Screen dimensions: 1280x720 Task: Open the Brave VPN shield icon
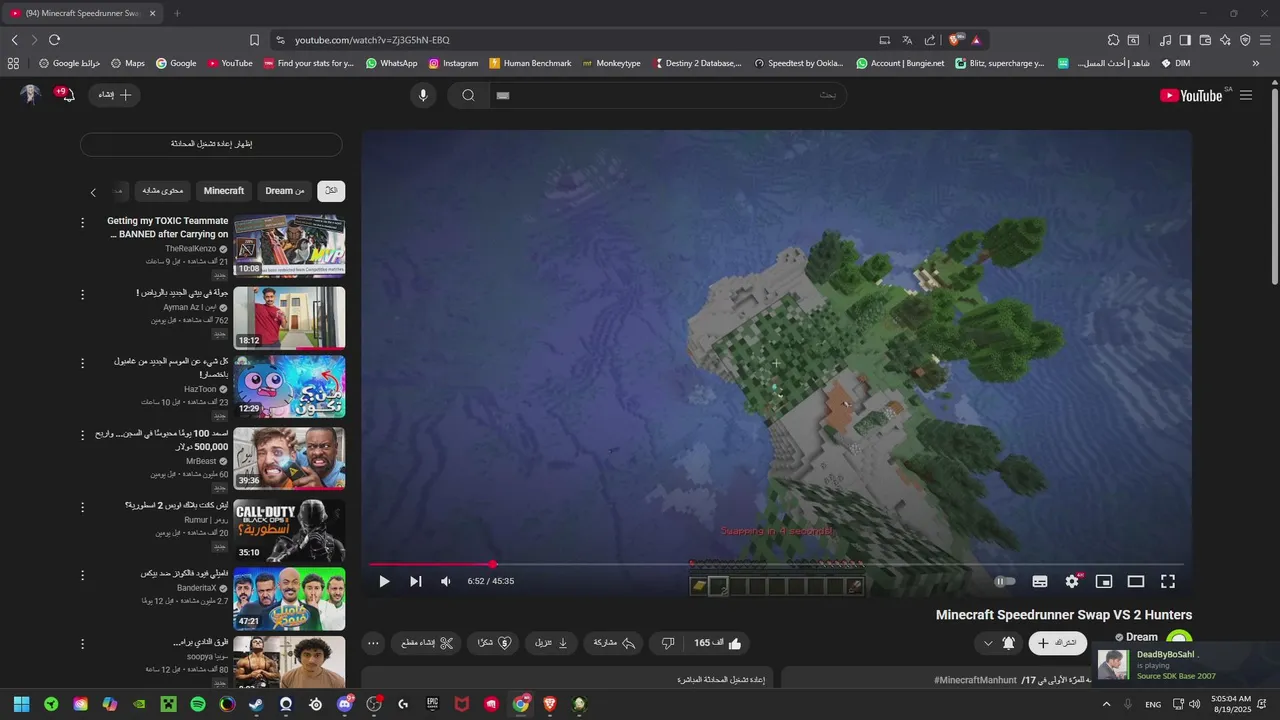pos(1245,40)
